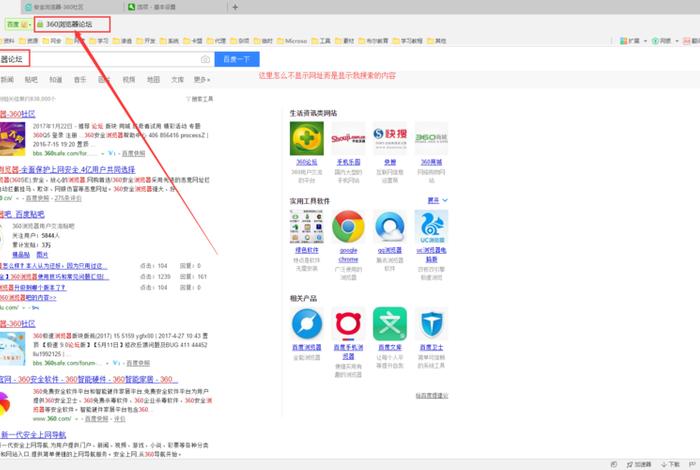
Task: Open the 搜索工具 filter options
Action: coord(199,99)
